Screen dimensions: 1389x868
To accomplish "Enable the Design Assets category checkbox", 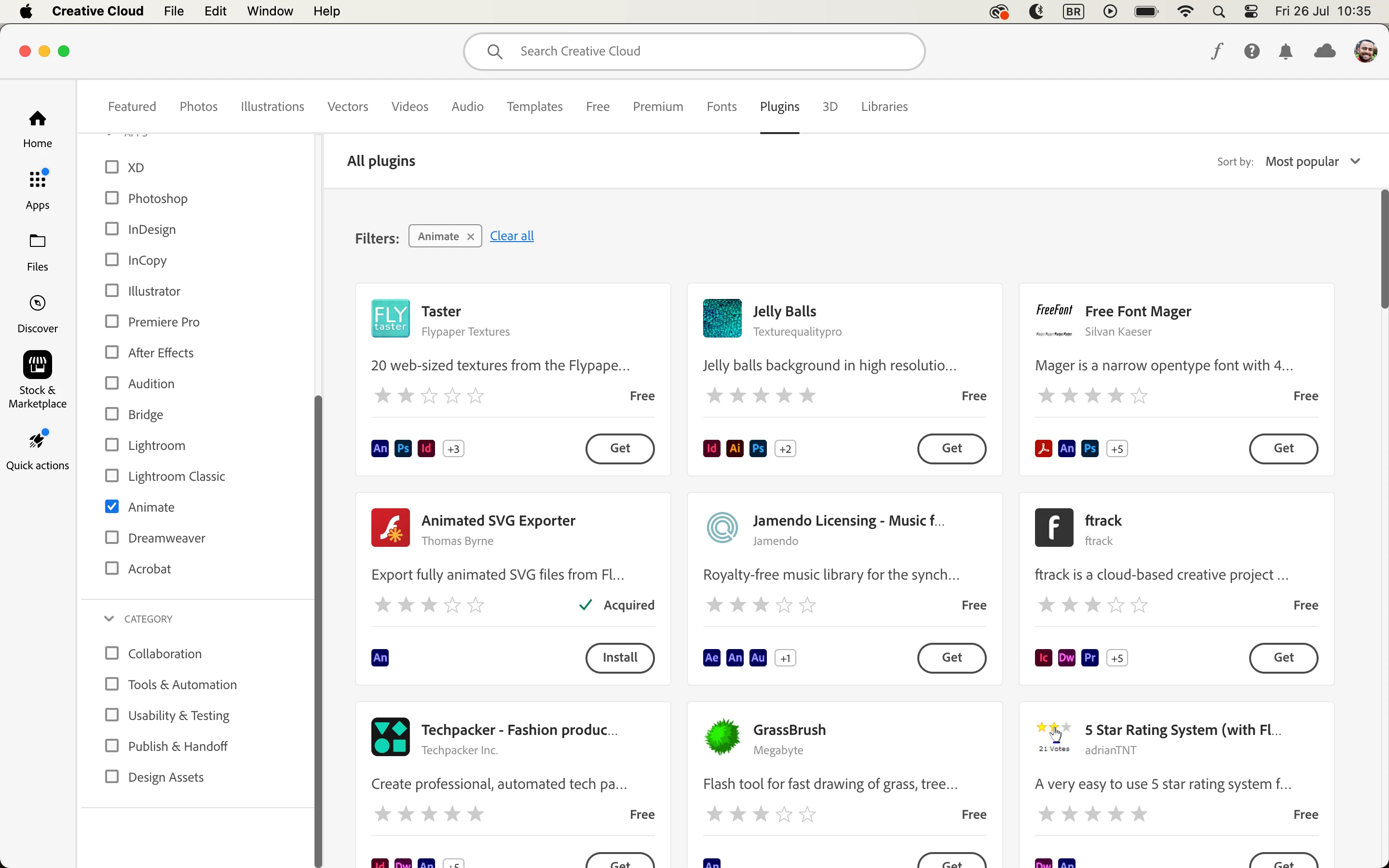I will click(112, 777).
